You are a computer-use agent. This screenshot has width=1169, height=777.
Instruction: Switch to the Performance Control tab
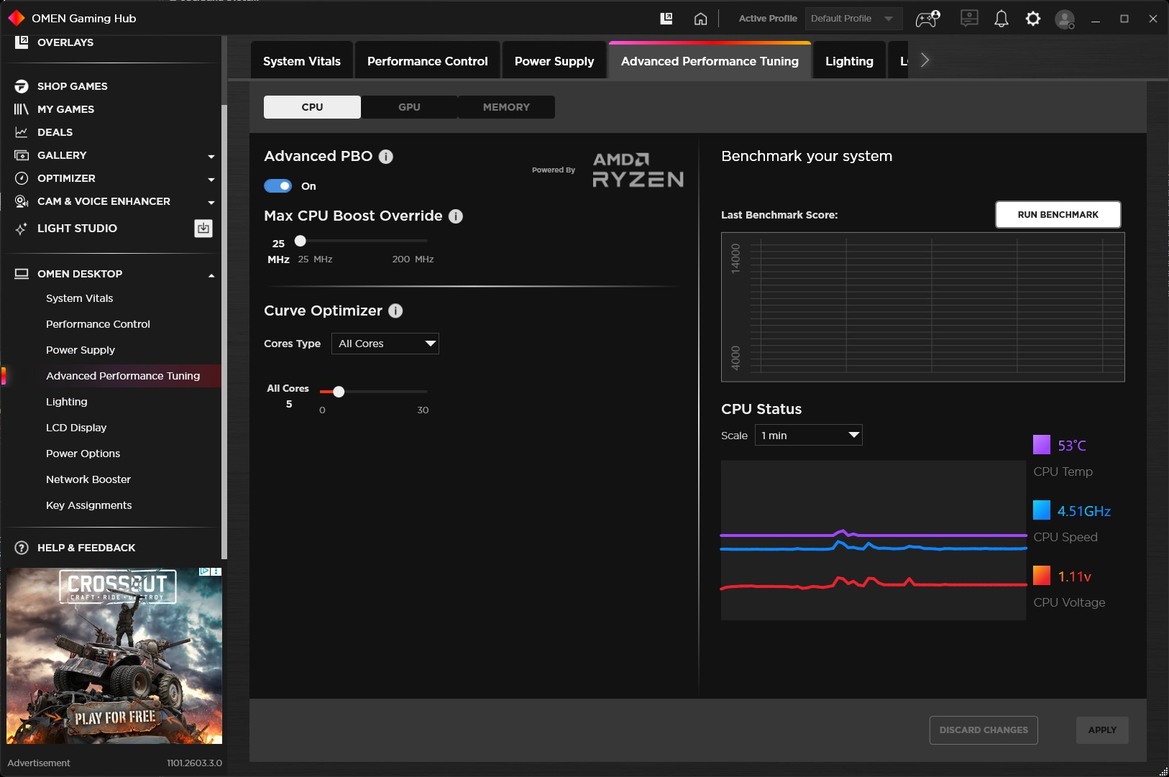click(x=427, y=61)
